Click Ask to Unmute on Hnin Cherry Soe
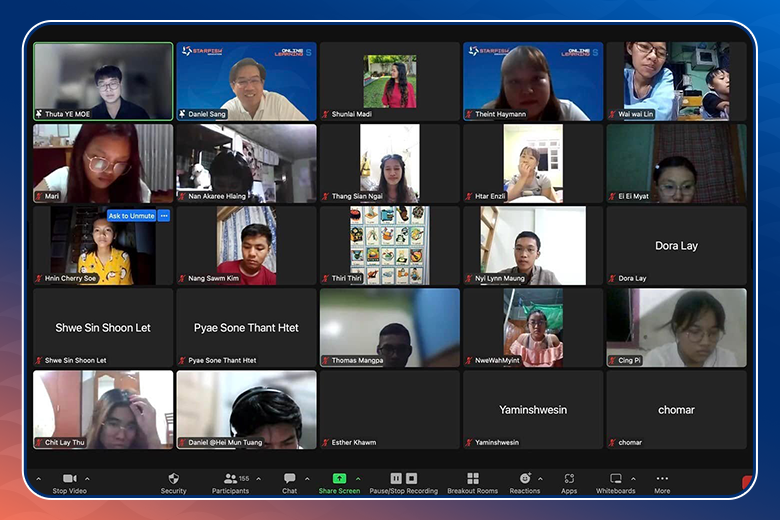Screen dimensions: 780x520 pos(131,216)
